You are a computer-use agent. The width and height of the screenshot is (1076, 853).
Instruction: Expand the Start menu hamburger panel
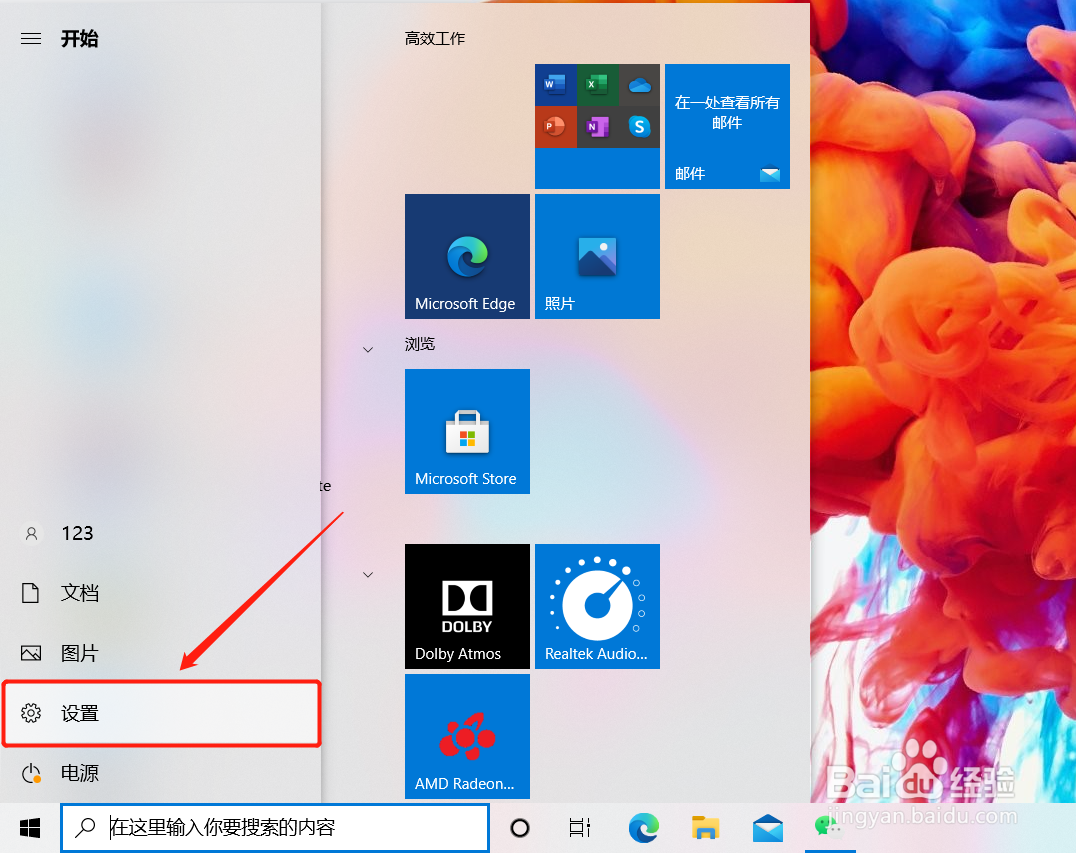(x=30, y=38)
